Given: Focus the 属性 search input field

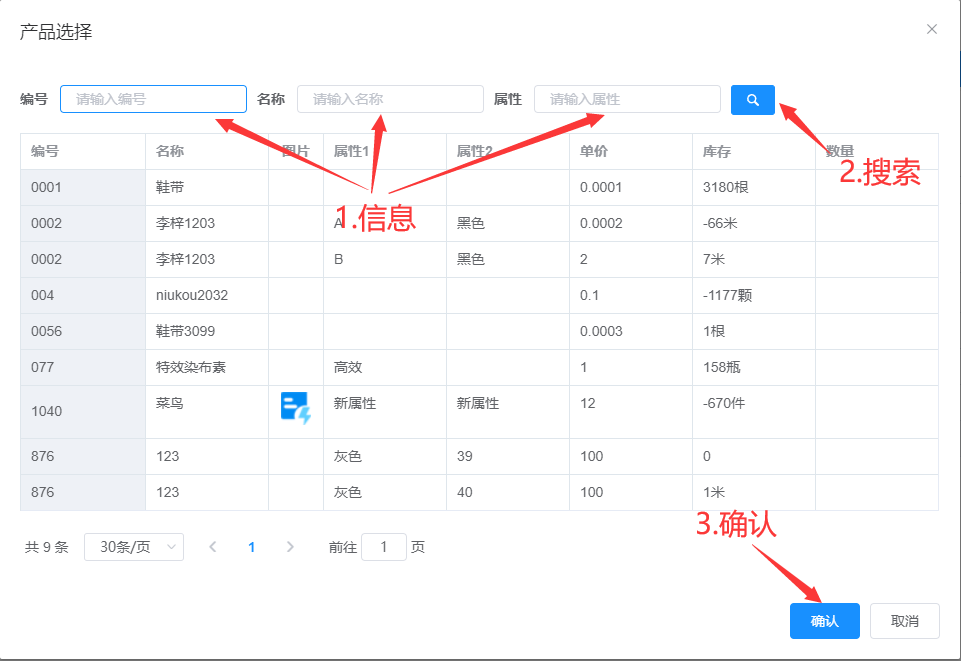Looking at the screenshot, I should tap(627, 99).
